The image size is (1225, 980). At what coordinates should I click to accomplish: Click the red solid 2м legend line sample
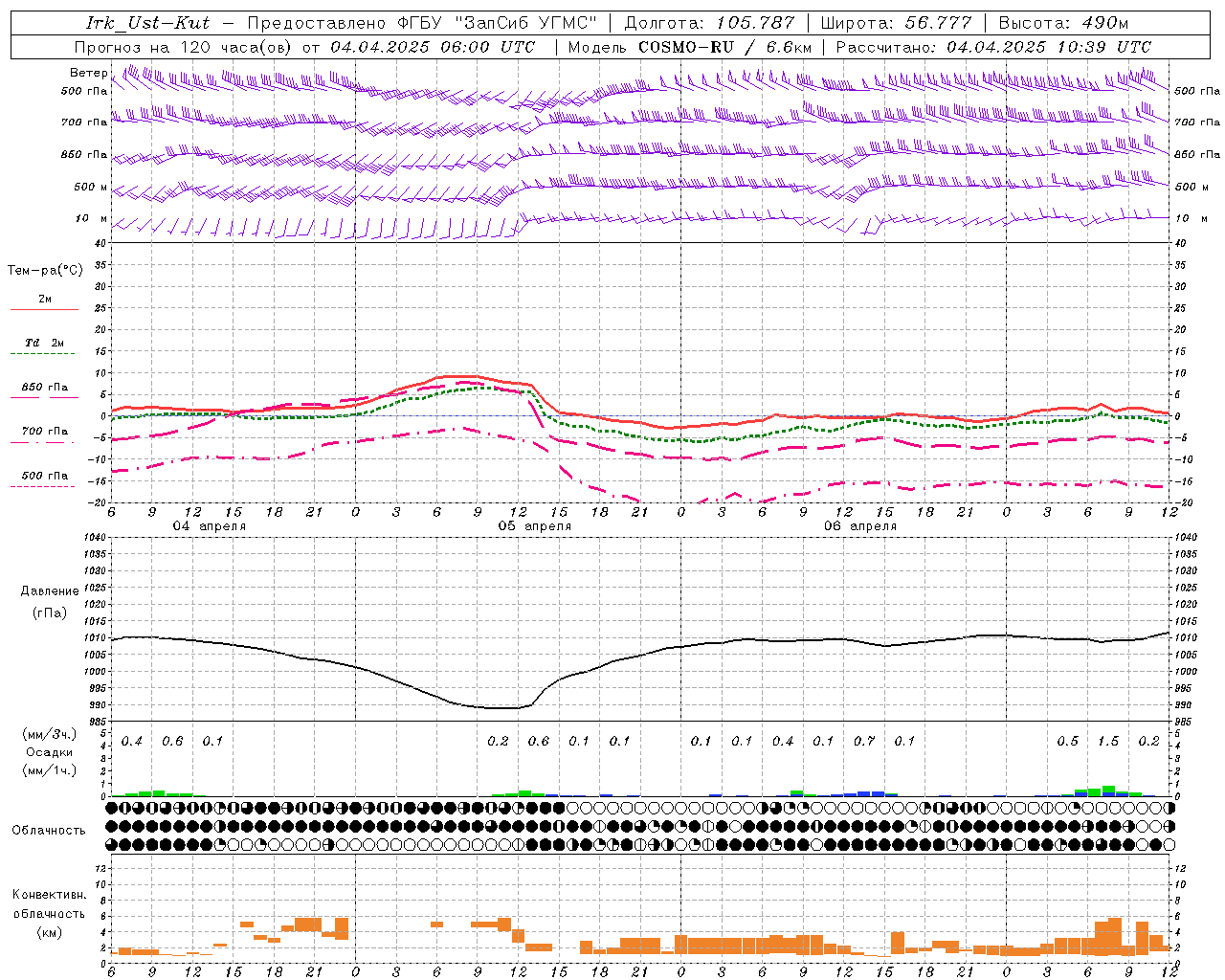44,309
